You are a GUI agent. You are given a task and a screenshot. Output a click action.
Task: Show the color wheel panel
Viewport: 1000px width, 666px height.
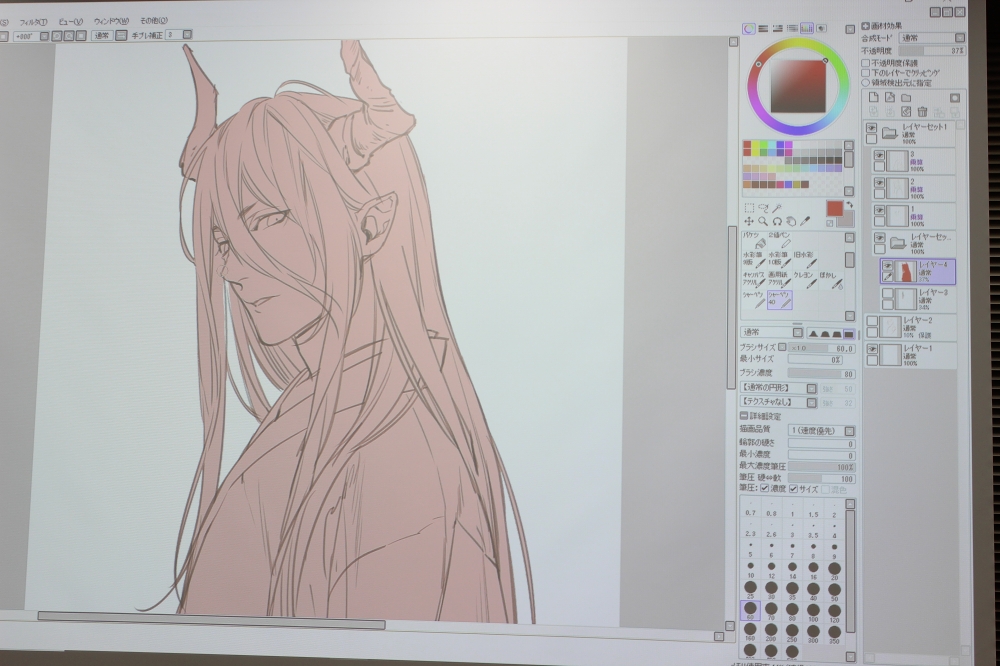[x=749, y=29]
